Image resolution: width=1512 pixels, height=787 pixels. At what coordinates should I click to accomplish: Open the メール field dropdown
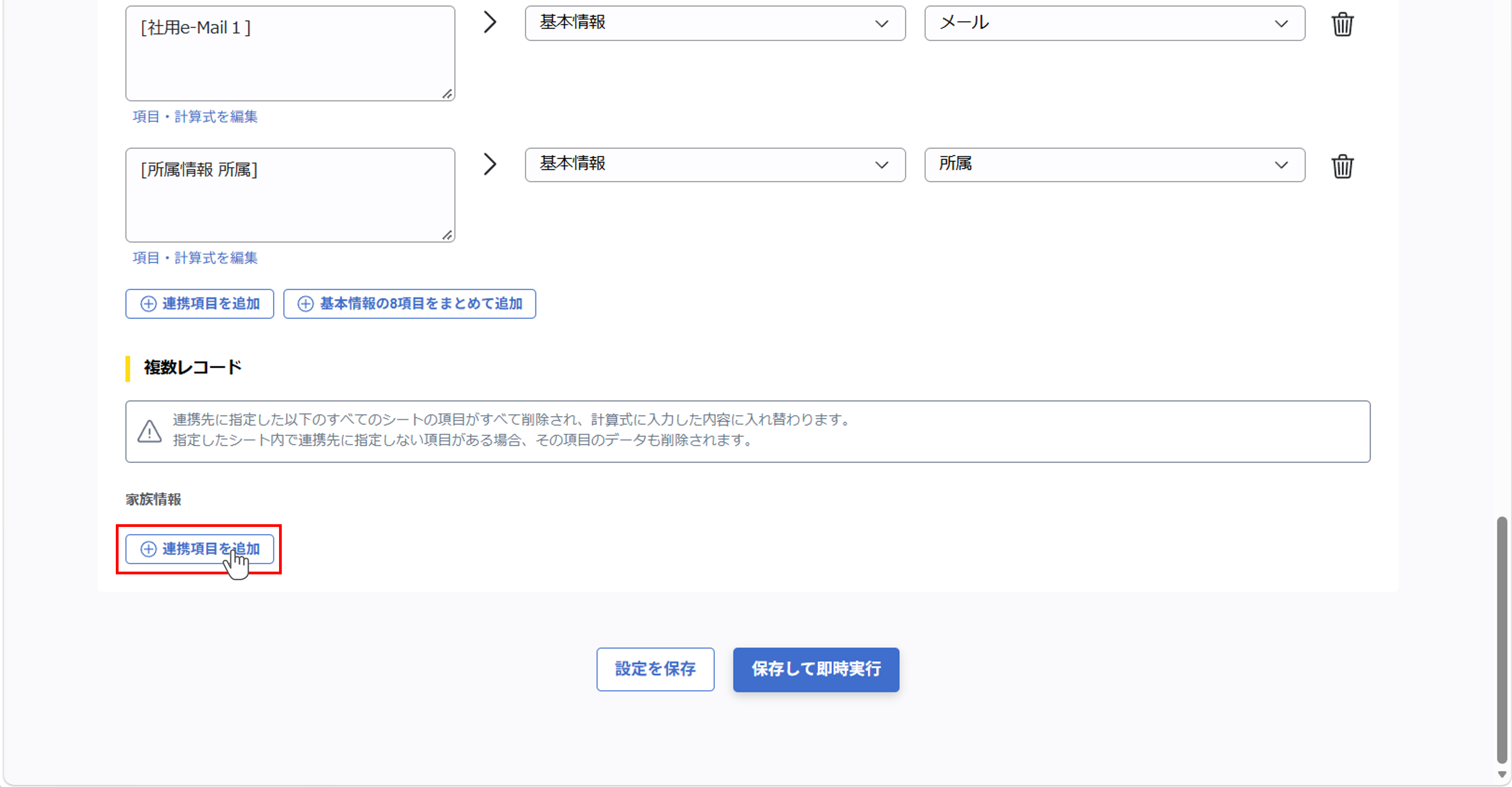1115,23
